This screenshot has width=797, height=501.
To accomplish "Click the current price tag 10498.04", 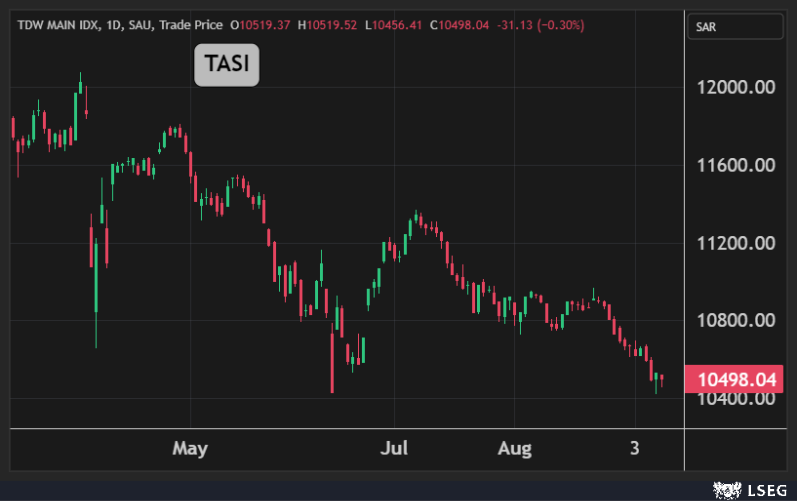I will coord(739,380).
